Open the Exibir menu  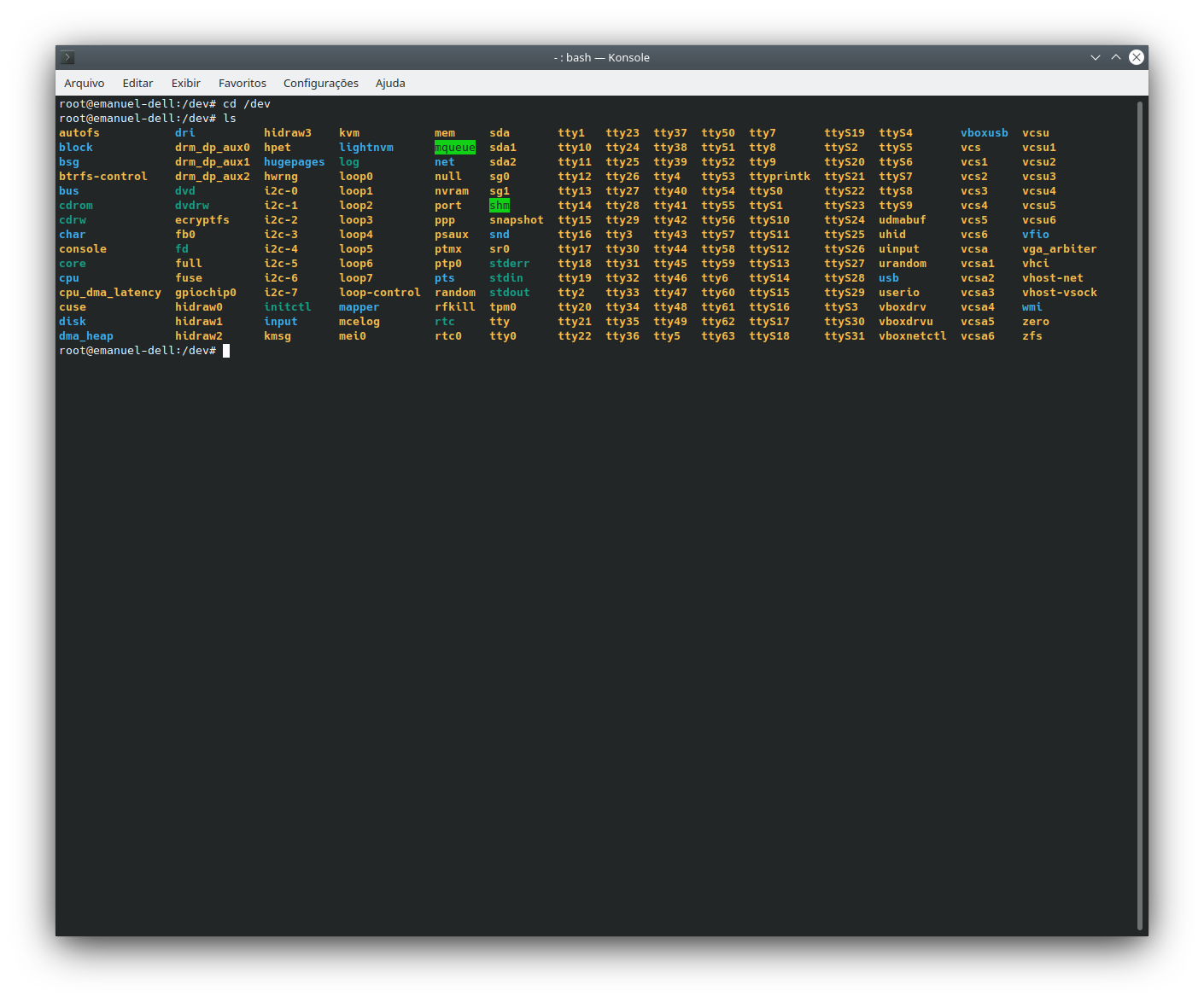click(x=186, y=84)
